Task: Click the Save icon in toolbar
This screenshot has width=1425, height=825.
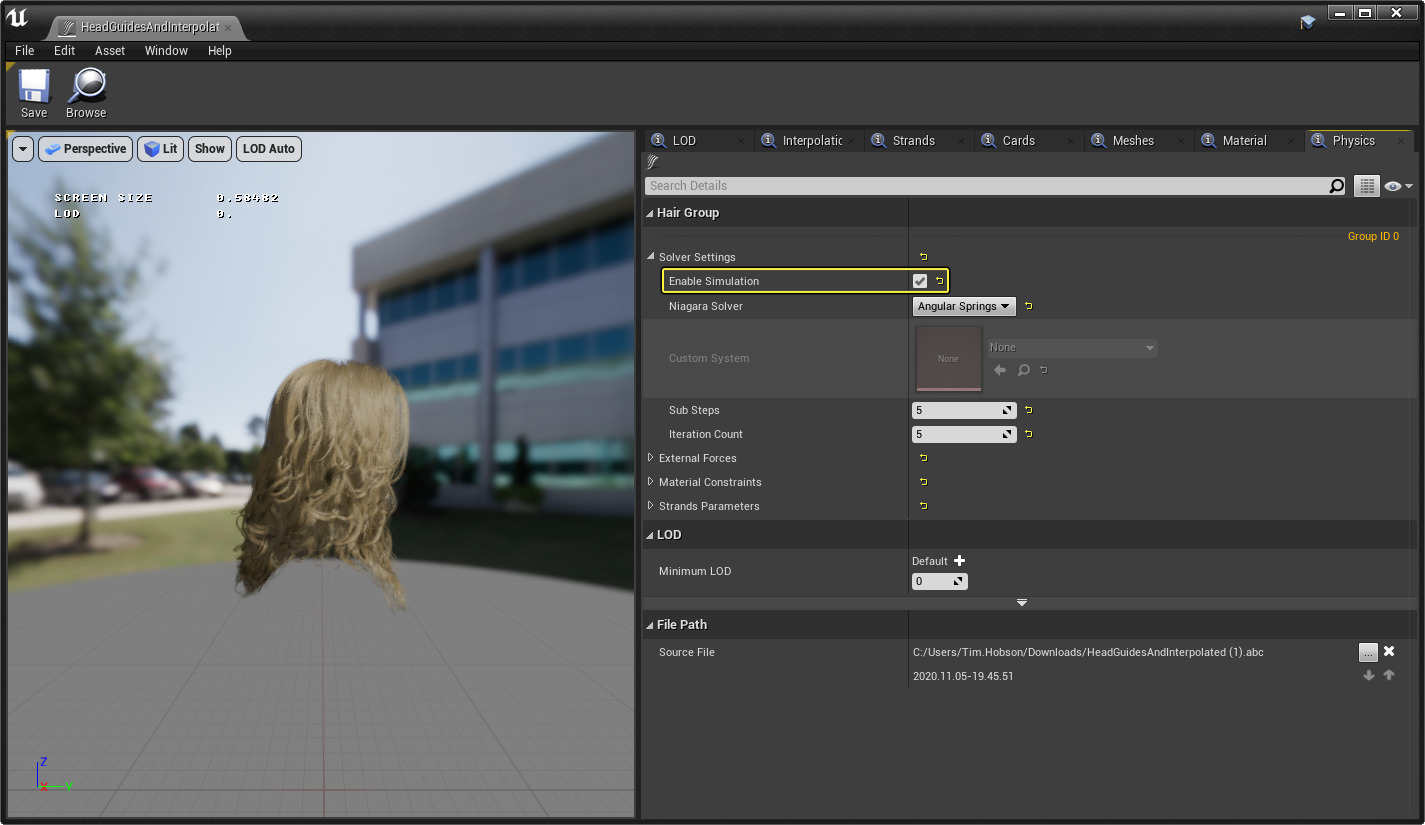Action: click(x=34, y=87)
